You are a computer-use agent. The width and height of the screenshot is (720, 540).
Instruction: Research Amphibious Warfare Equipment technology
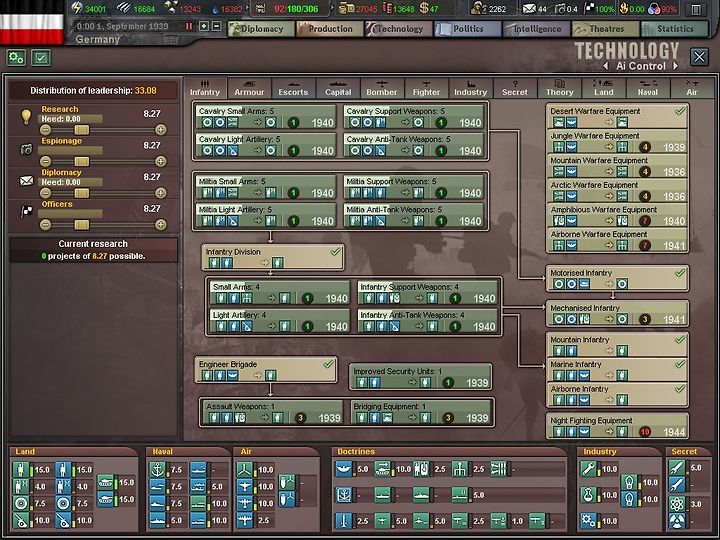tap(617, 215)
